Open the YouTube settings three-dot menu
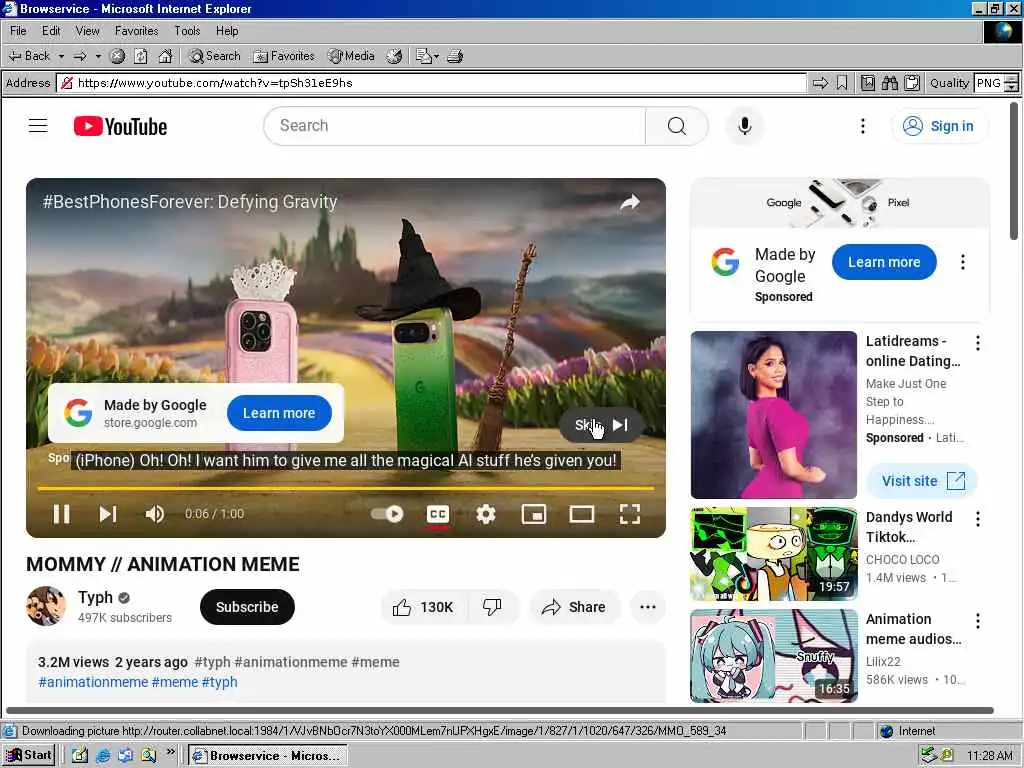Image resolution: width=1024 pixels, height=768 pixels. click(863, 126)
